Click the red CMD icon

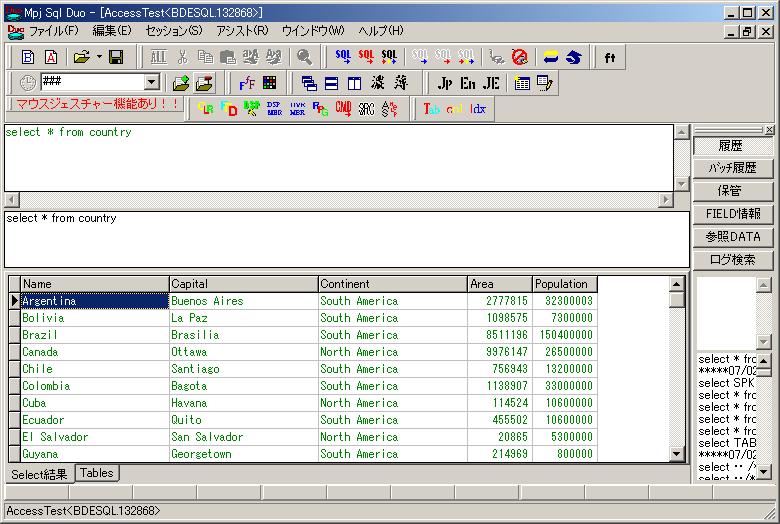click(343, 108)
